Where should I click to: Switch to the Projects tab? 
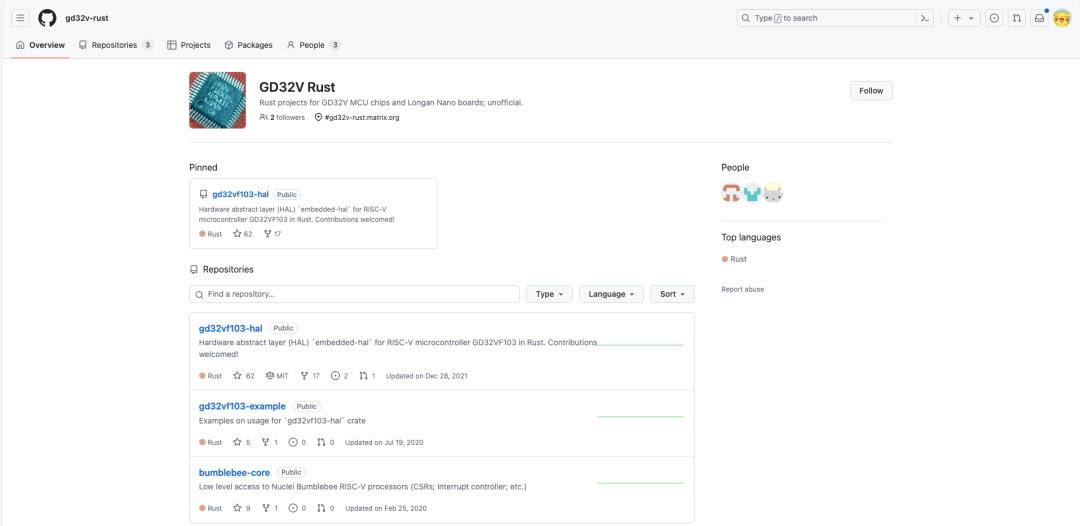tap(189, 45)
